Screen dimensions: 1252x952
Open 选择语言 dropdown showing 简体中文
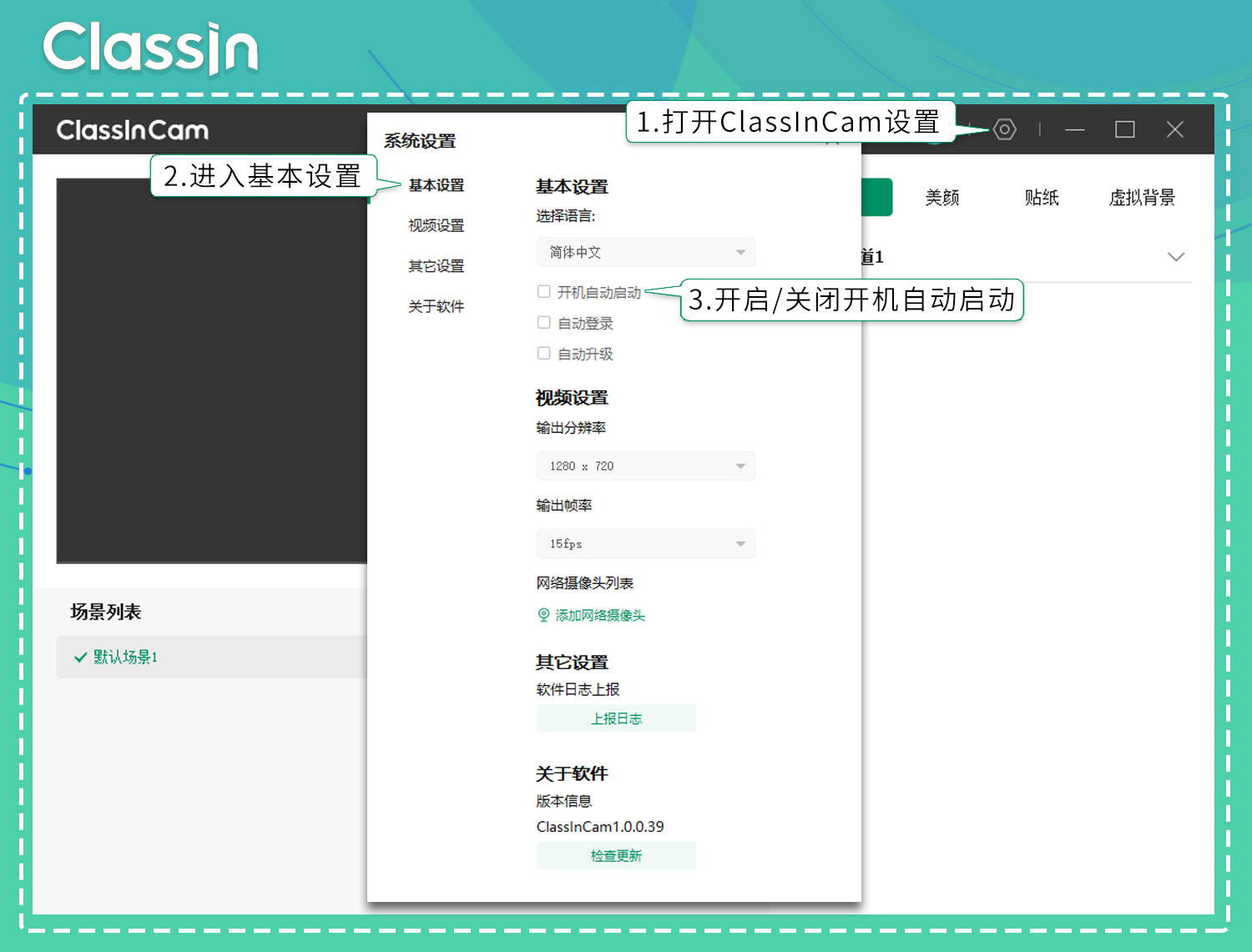coord(646,252)
